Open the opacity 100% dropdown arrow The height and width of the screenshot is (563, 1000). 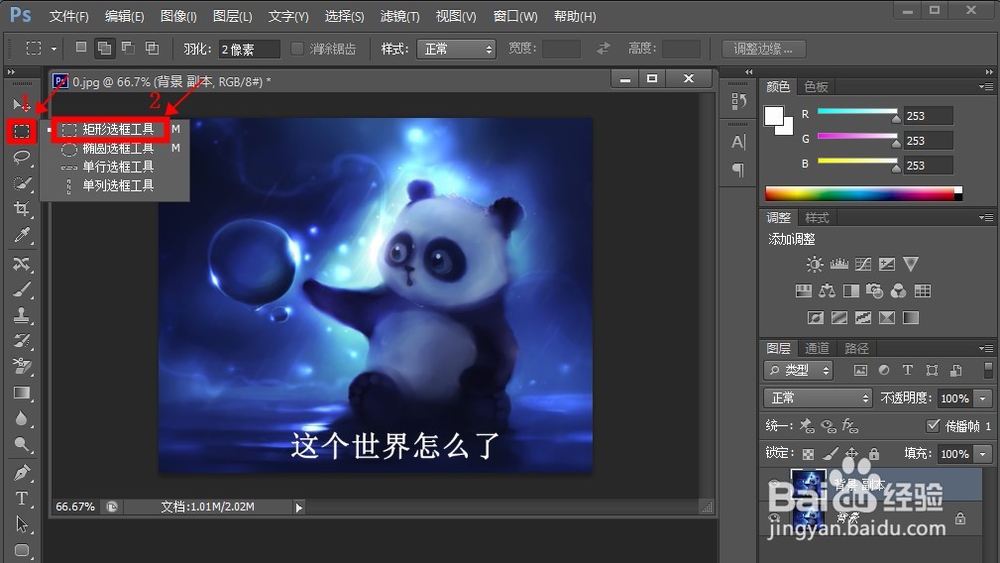[x=983, y=398]
